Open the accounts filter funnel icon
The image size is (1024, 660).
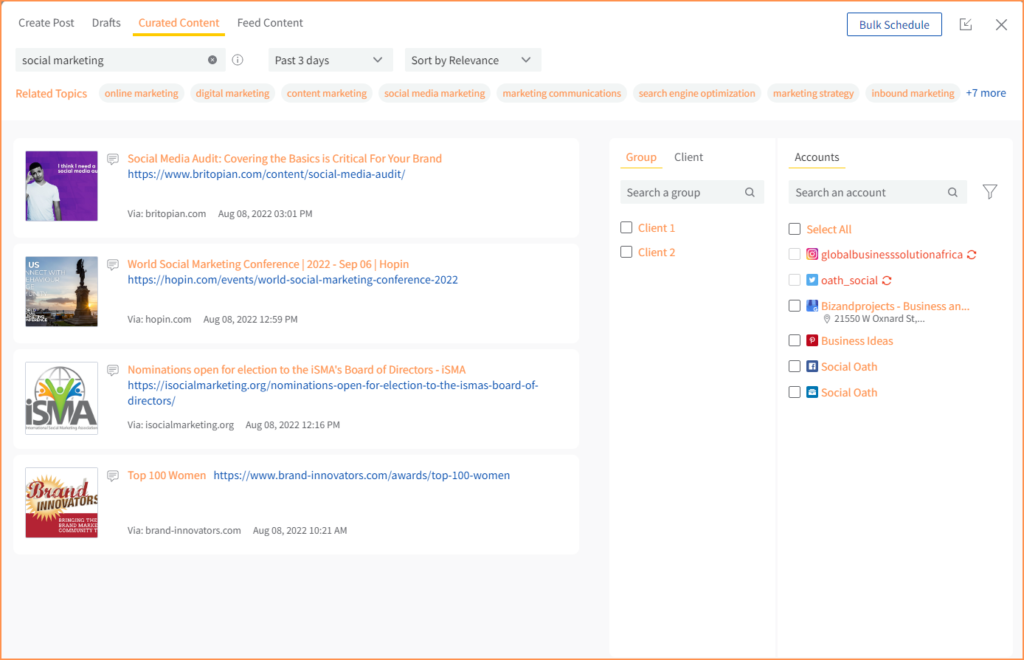tap(990, 191)
